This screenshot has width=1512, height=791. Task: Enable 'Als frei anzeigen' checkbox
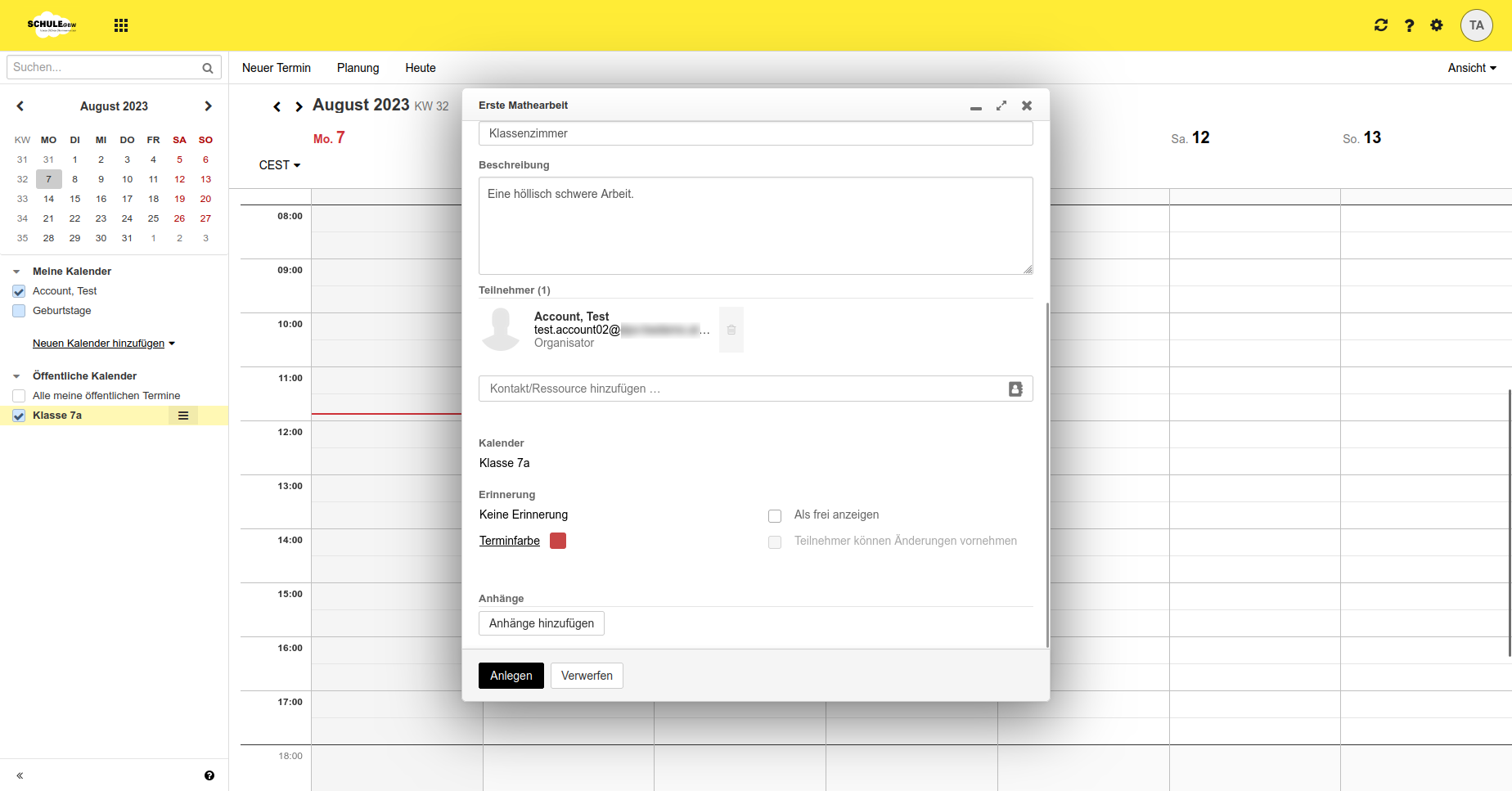point(775,516)
